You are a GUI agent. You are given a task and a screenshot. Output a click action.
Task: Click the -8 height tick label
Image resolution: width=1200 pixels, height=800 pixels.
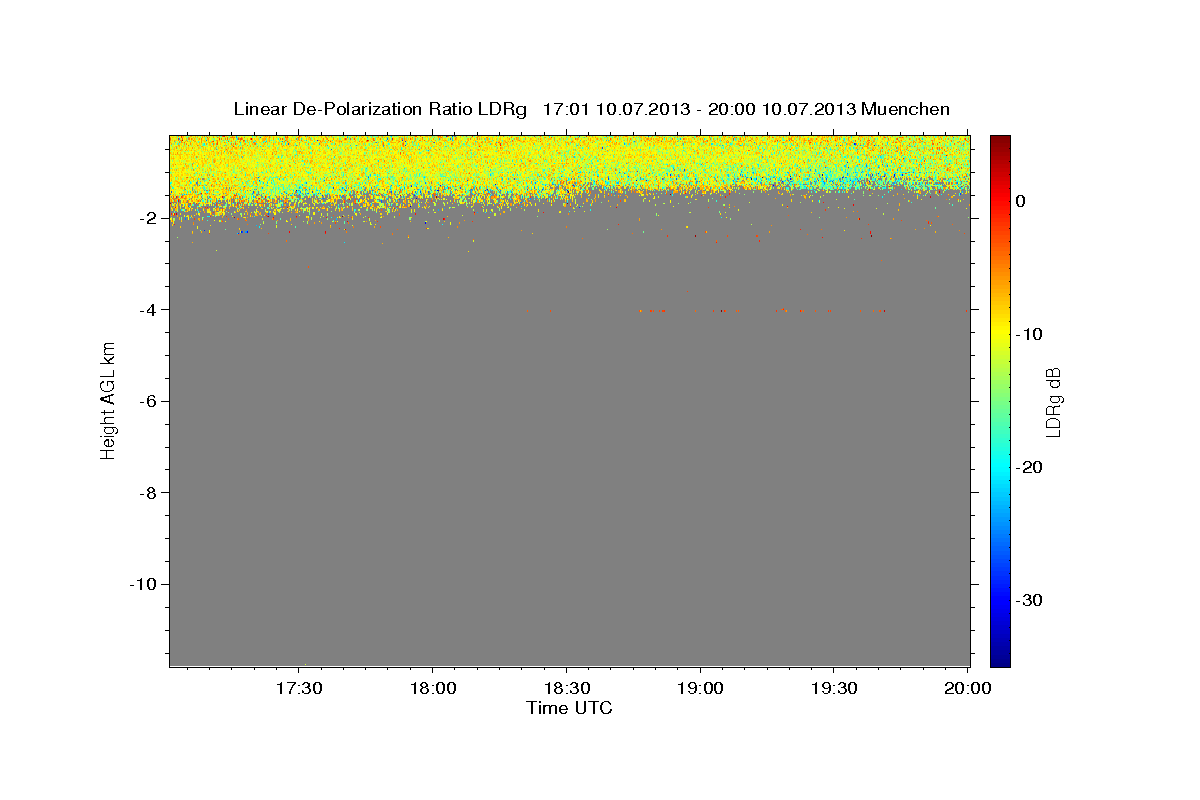click(x=149, y=493)
